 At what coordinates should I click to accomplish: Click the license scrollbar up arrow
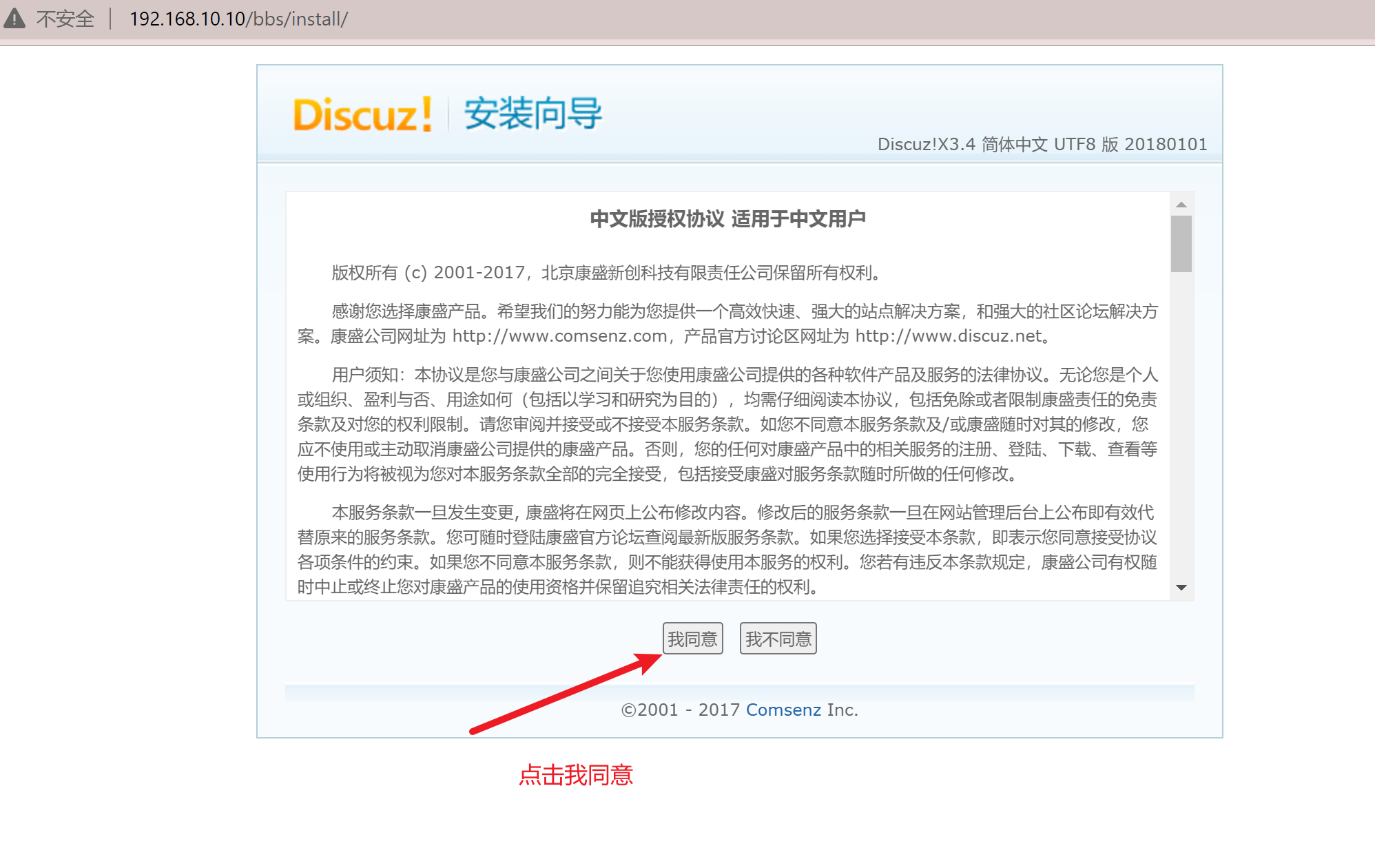click(x=1181, y=205)
